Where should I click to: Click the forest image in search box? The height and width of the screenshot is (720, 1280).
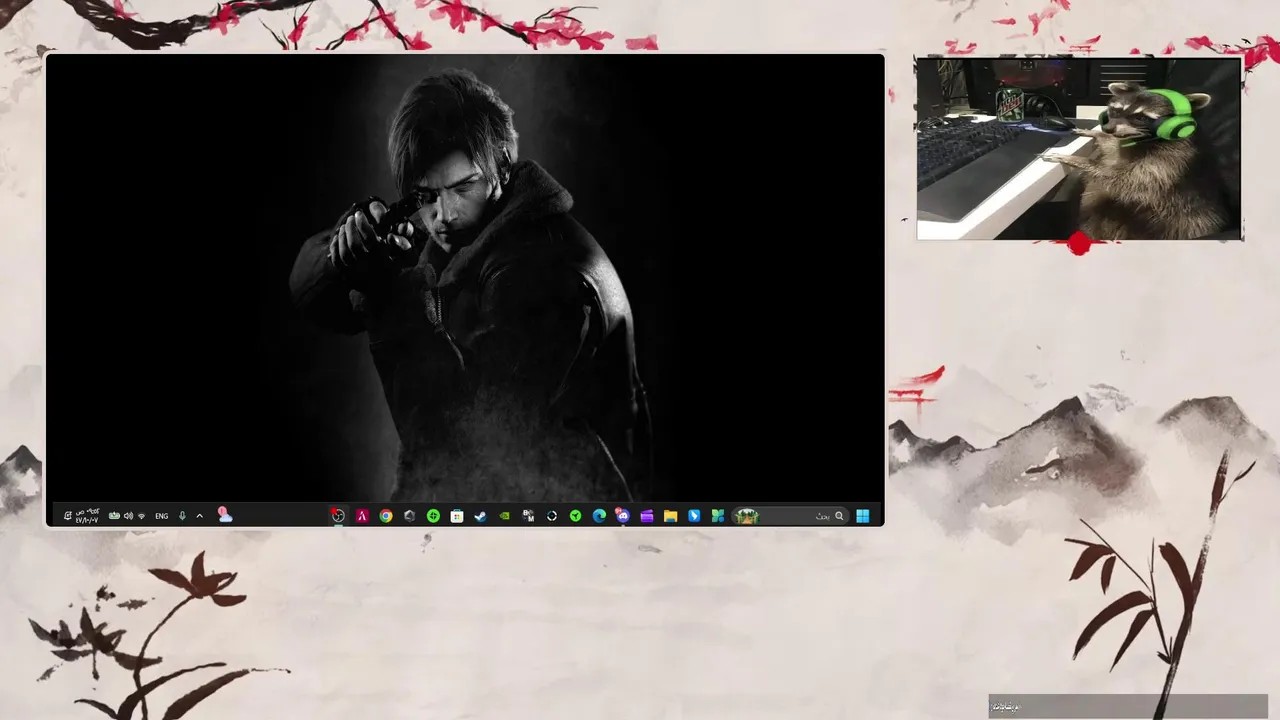(x=746, y=516)
